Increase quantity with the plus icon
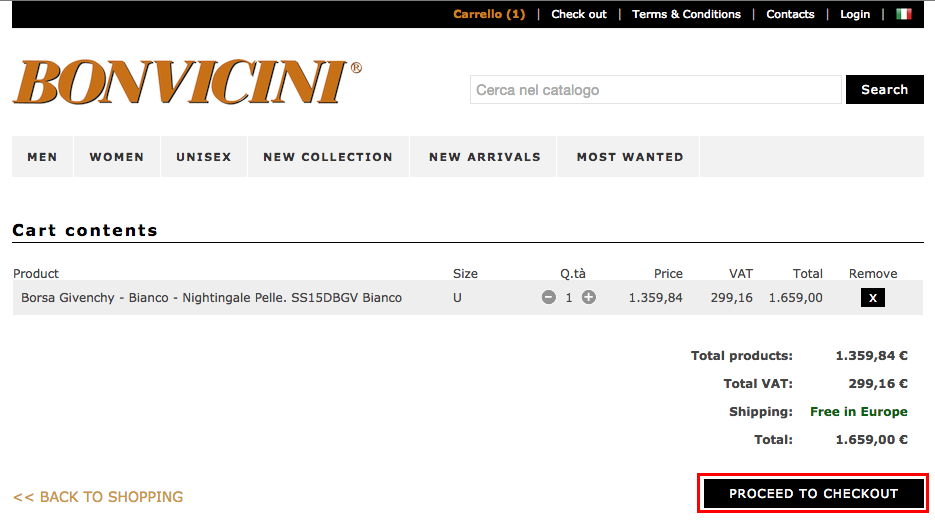 click(x=589, y=297)
